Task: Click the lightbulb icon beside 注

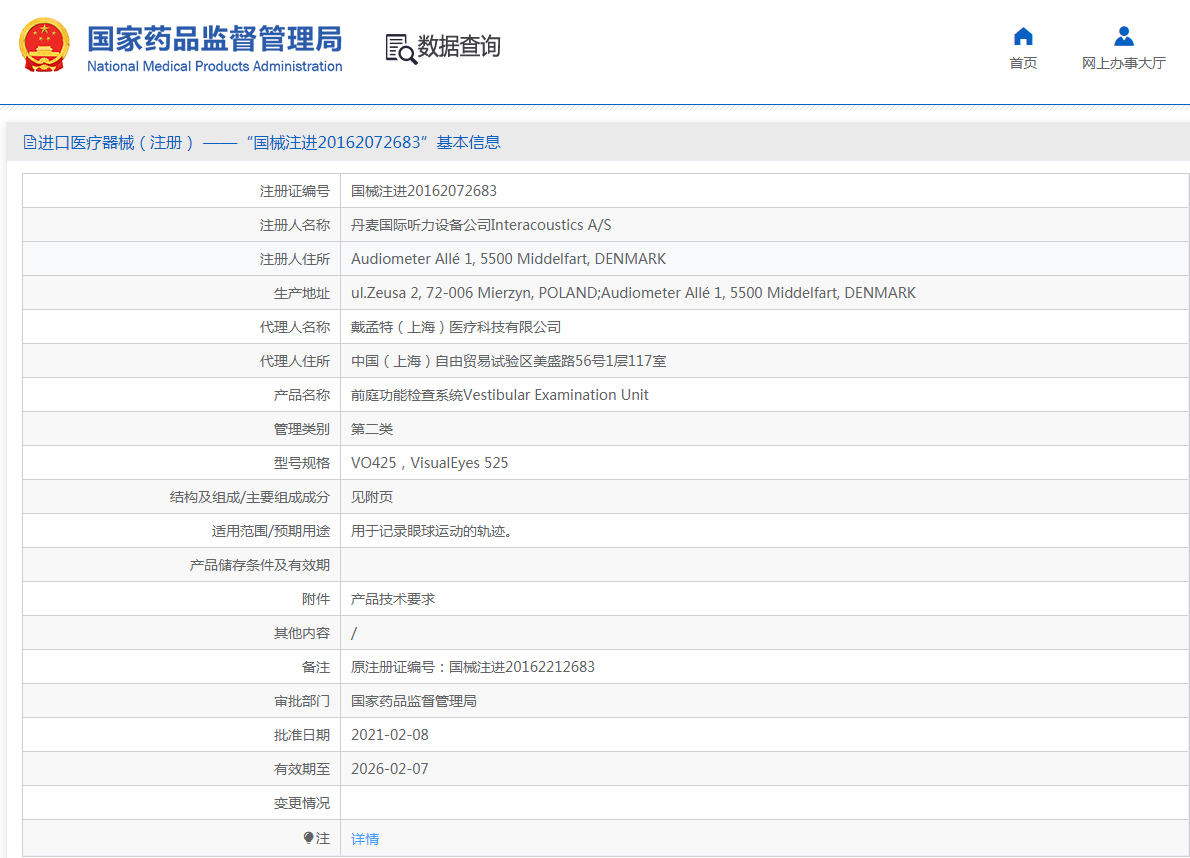Action: (309, 838)
